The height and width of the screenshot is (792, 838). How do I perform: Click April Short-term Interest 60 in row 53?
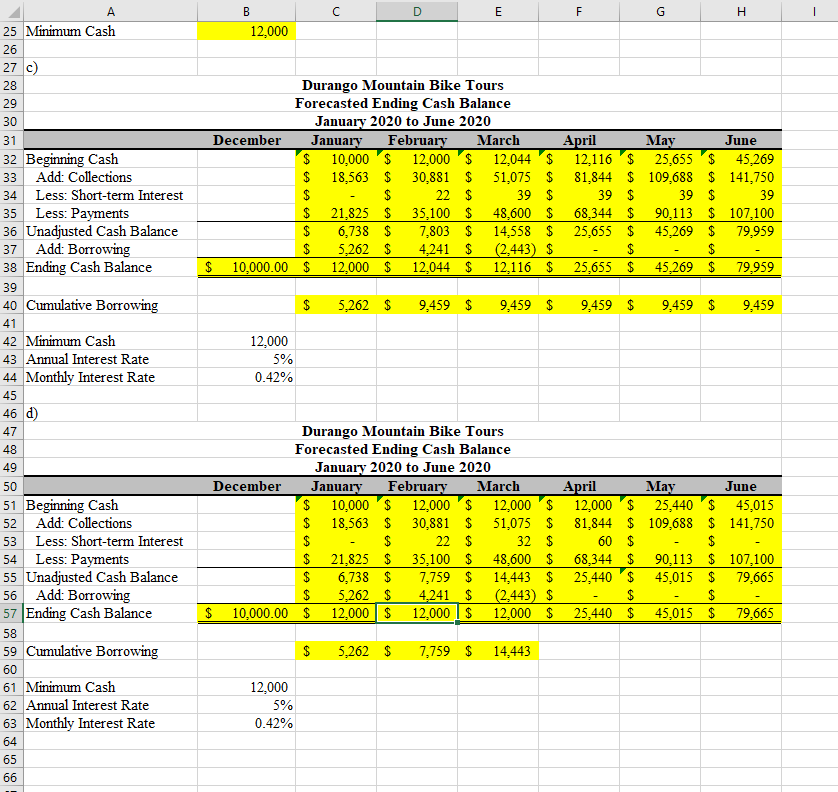point(579,541)
